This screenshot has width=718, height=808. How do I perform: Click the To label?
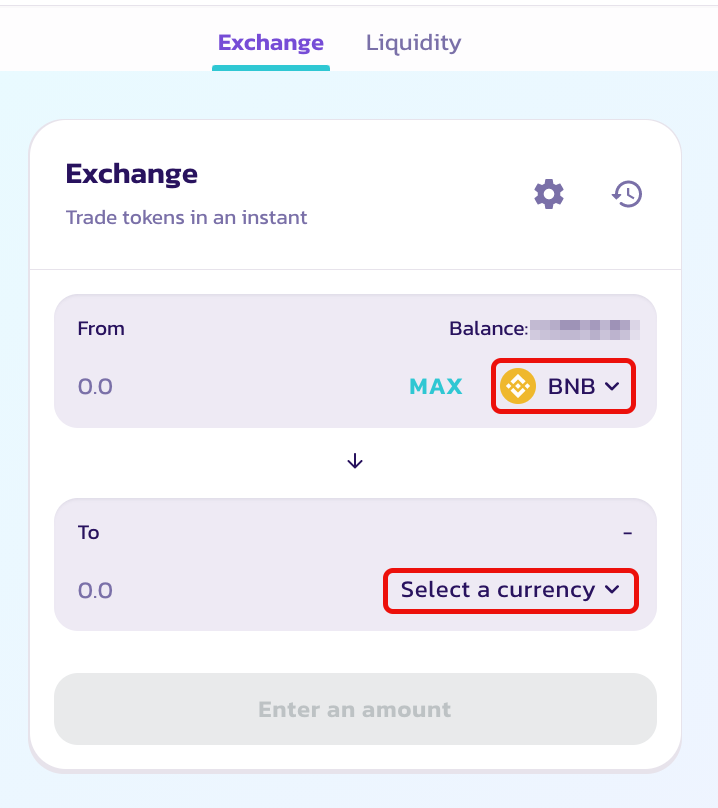(x=88, y=532)
